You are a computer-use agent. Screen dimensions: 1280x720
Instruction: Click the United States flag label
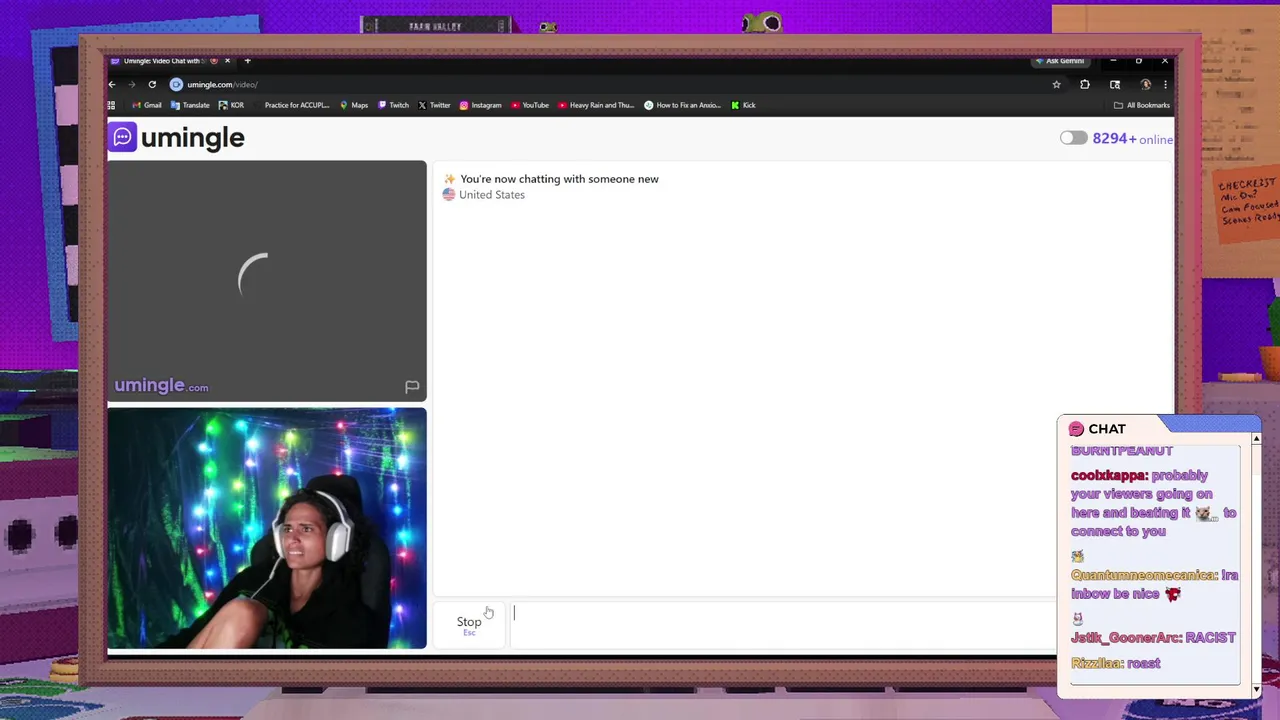point(483,195)
